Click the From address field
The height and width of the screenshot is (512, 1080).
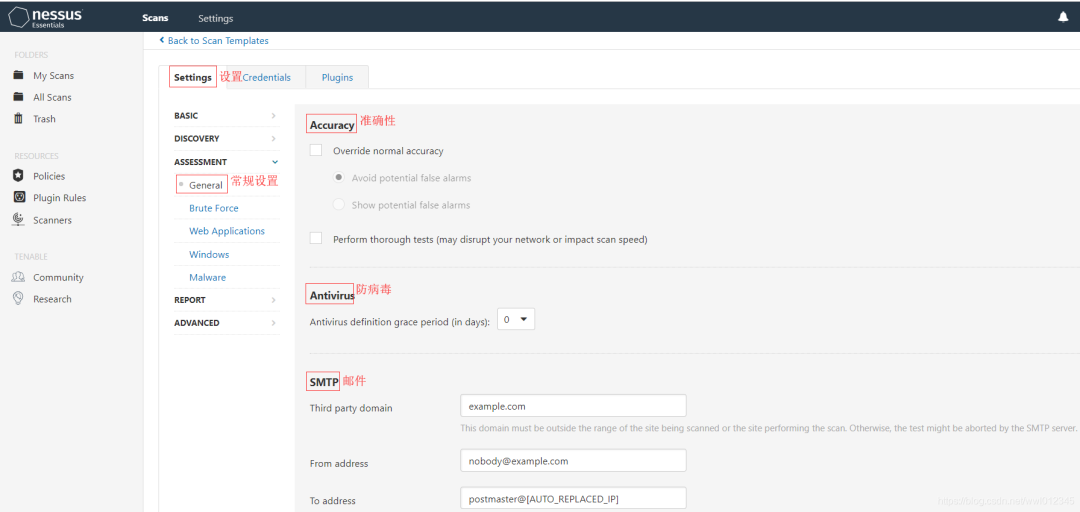[573, 460]
